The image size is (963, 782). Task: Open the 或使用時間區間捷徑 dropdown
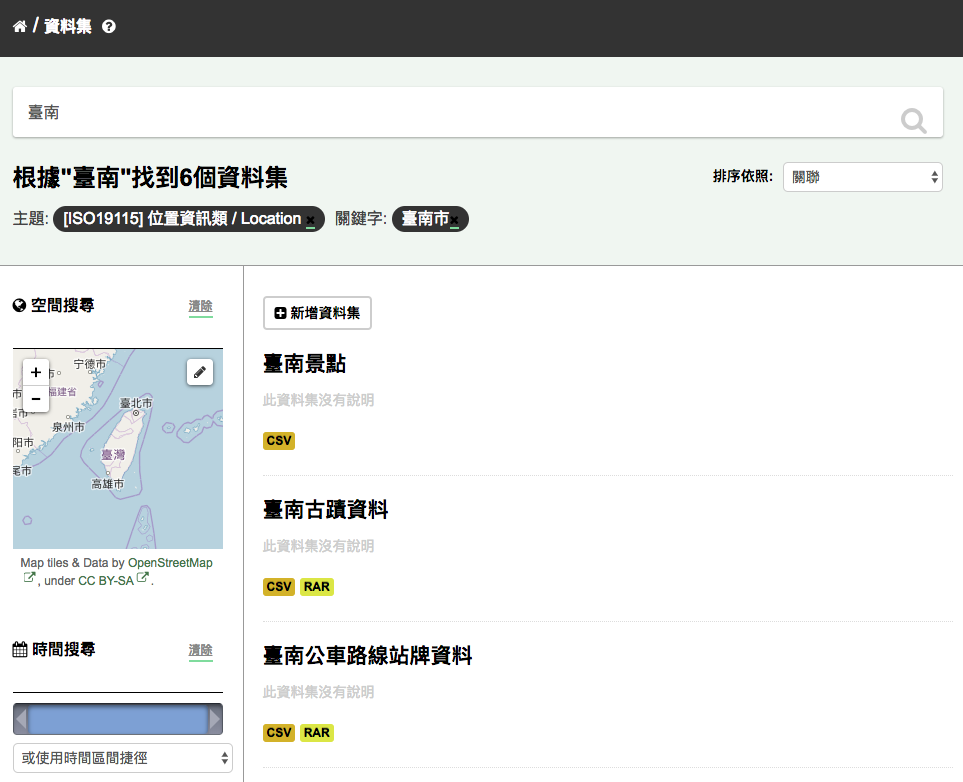click(123, 758)
